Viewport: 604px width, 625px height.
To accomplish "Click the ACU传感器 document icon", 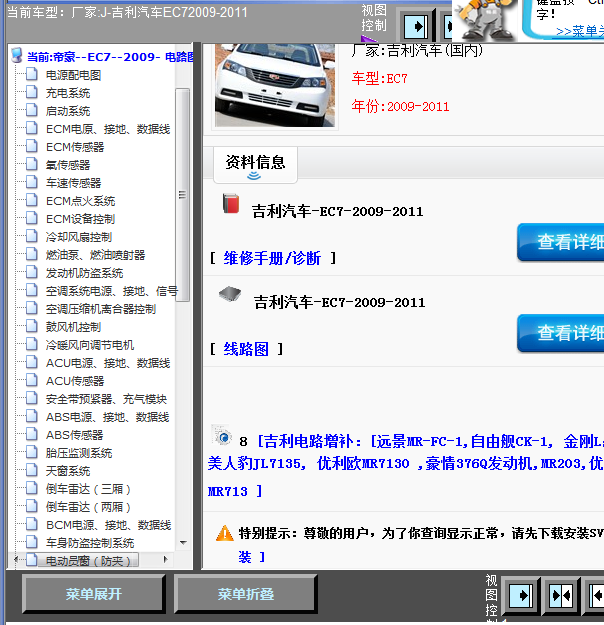I will [32, 380].
